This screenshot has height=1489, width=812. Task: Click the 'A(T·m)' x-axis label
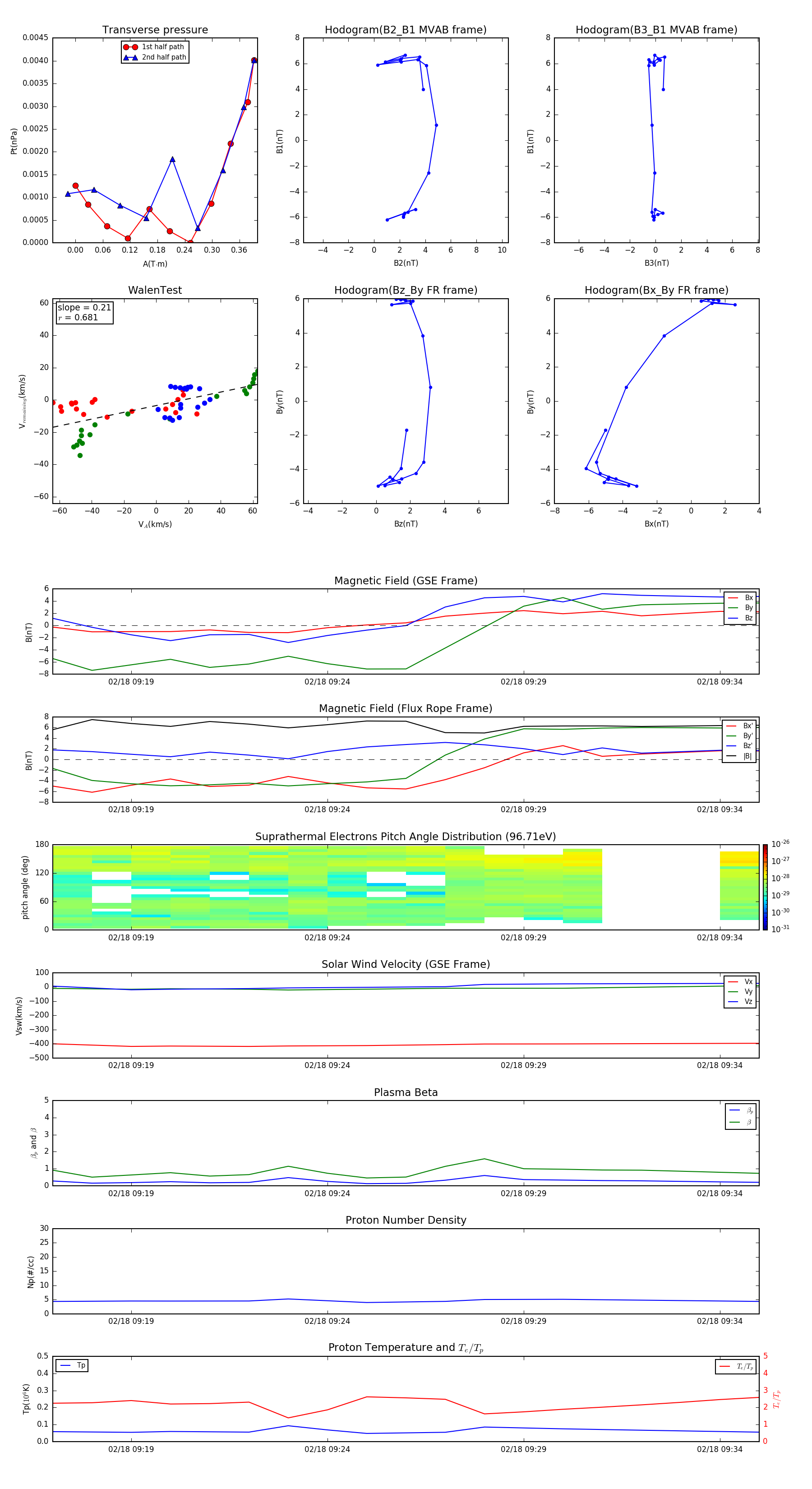155,264
